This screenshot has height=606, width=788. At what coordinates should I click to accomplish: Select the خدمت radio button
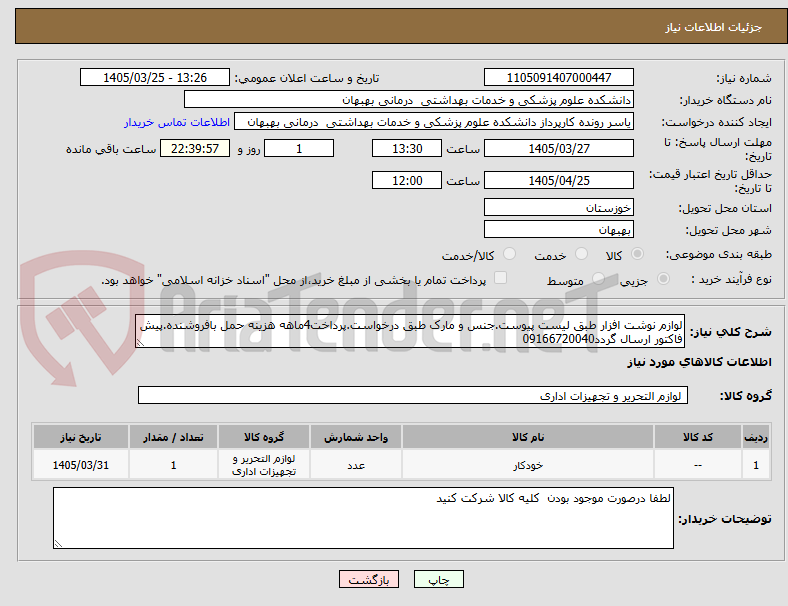581,254
